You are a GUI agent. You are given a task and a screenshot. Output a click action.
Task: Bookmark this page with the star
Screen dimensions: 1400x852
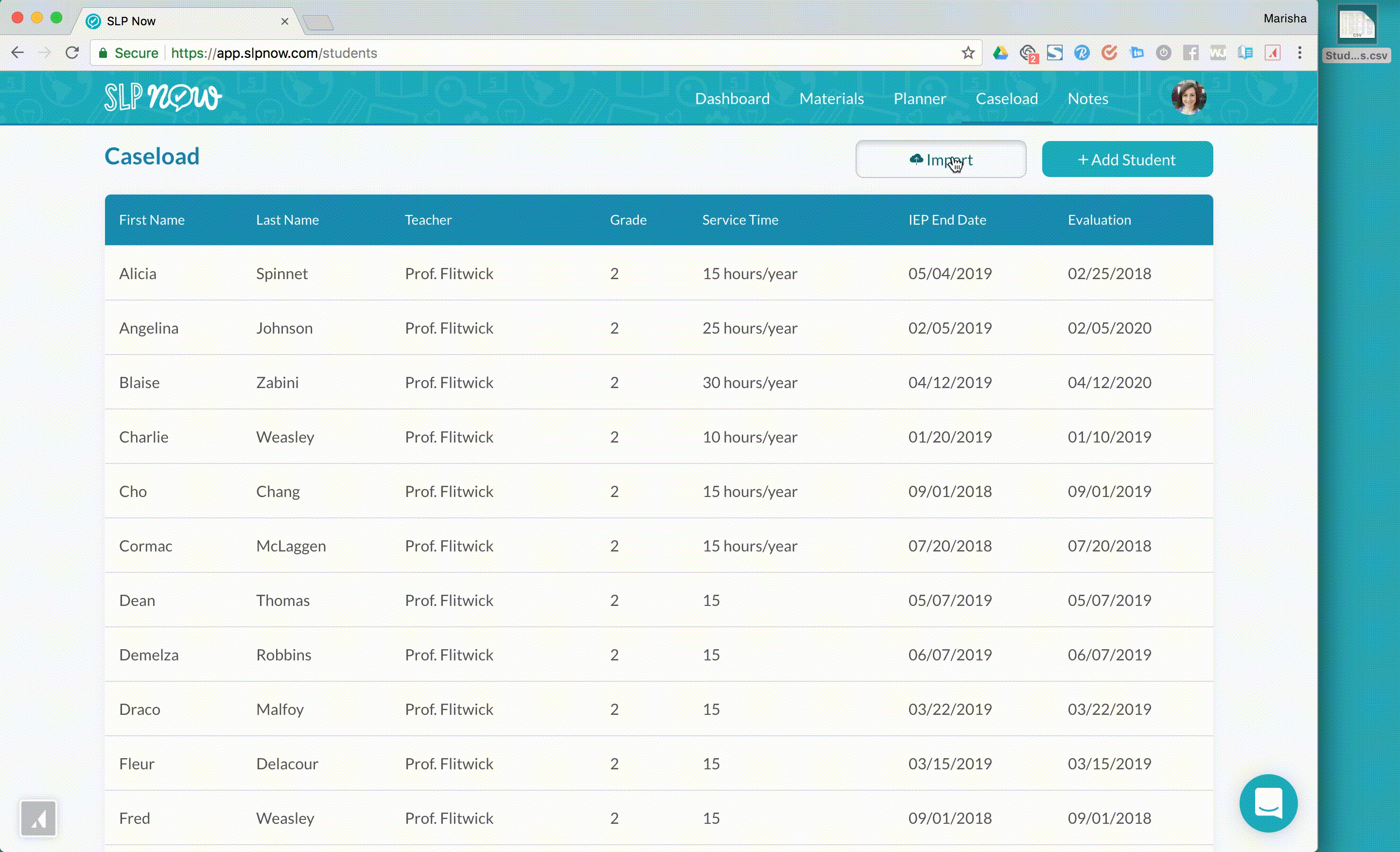tap(968, 53)
